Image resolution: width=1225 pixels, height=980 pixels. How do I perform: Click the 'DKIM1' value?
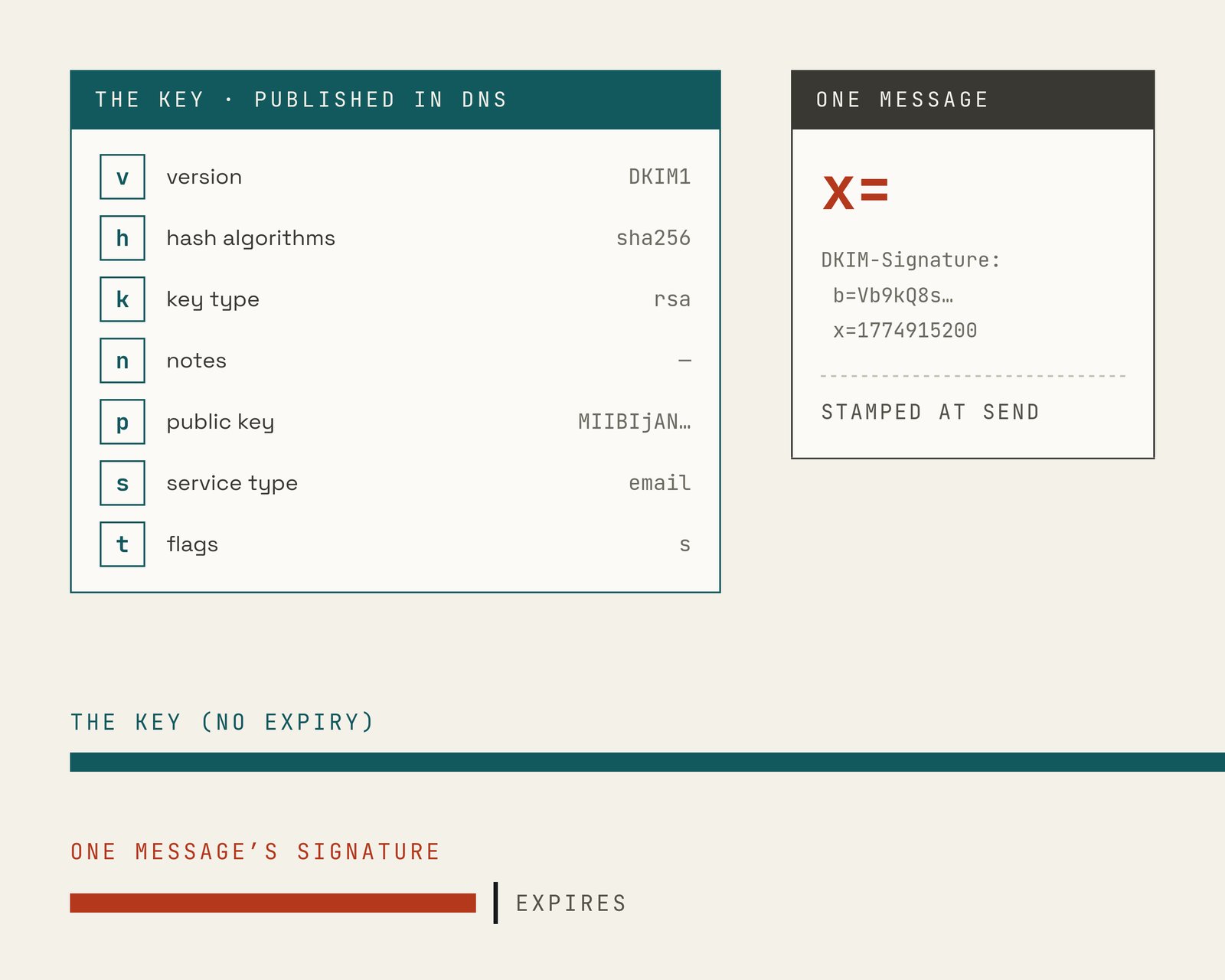[660, 177]
